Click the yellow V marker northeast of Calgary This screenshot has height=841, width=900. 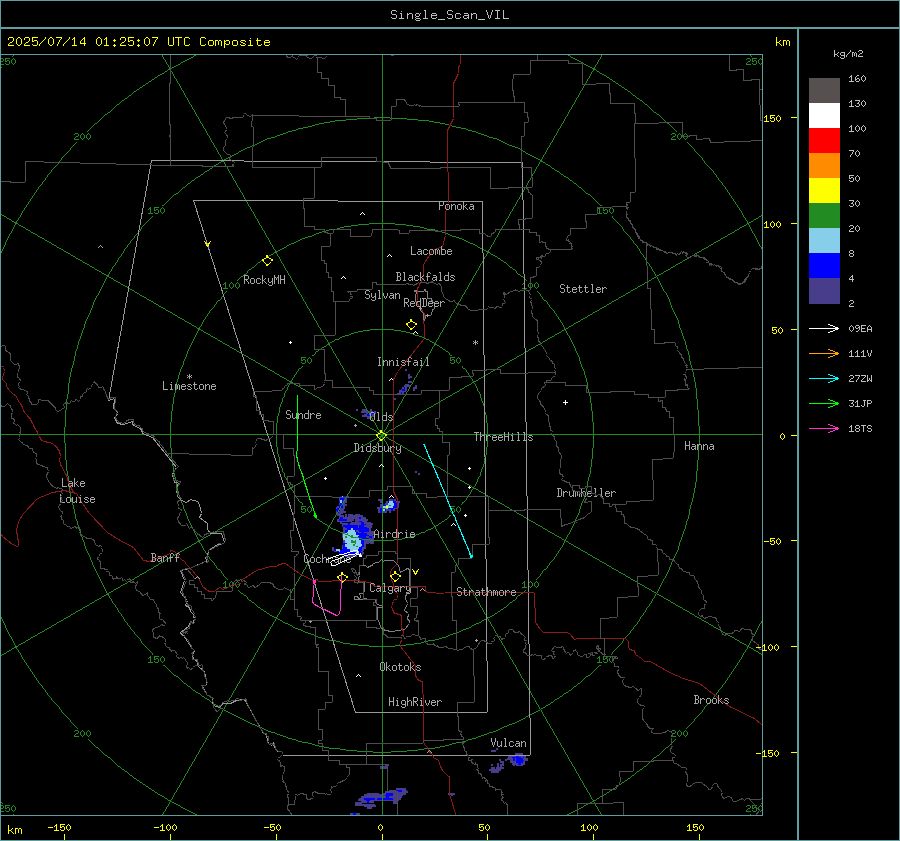click(x=416, y=572)
